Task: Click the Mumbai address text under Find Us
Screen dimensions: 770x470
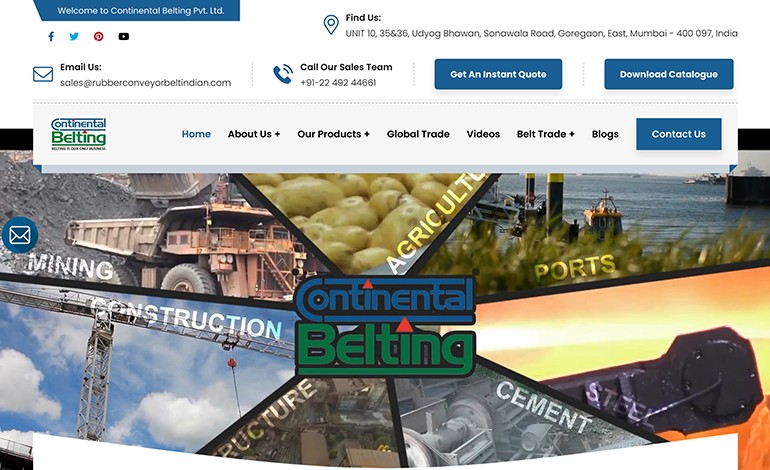Action: click(541, 33)
